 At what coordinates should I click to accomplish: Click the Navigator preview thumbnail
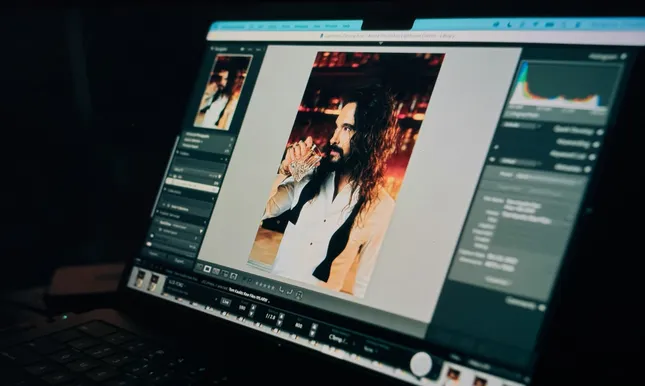pyautogui.click(x=223, y=92)
